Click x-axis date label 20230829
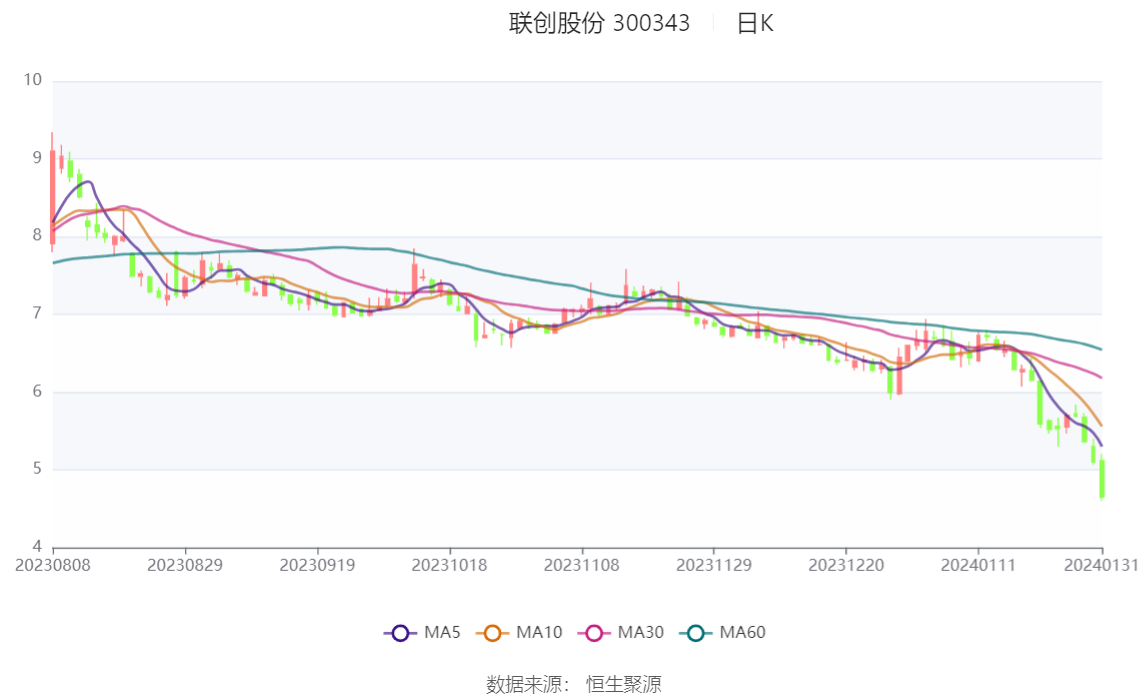This screenshot has height=699, width=1148. (x=185, y=565)
